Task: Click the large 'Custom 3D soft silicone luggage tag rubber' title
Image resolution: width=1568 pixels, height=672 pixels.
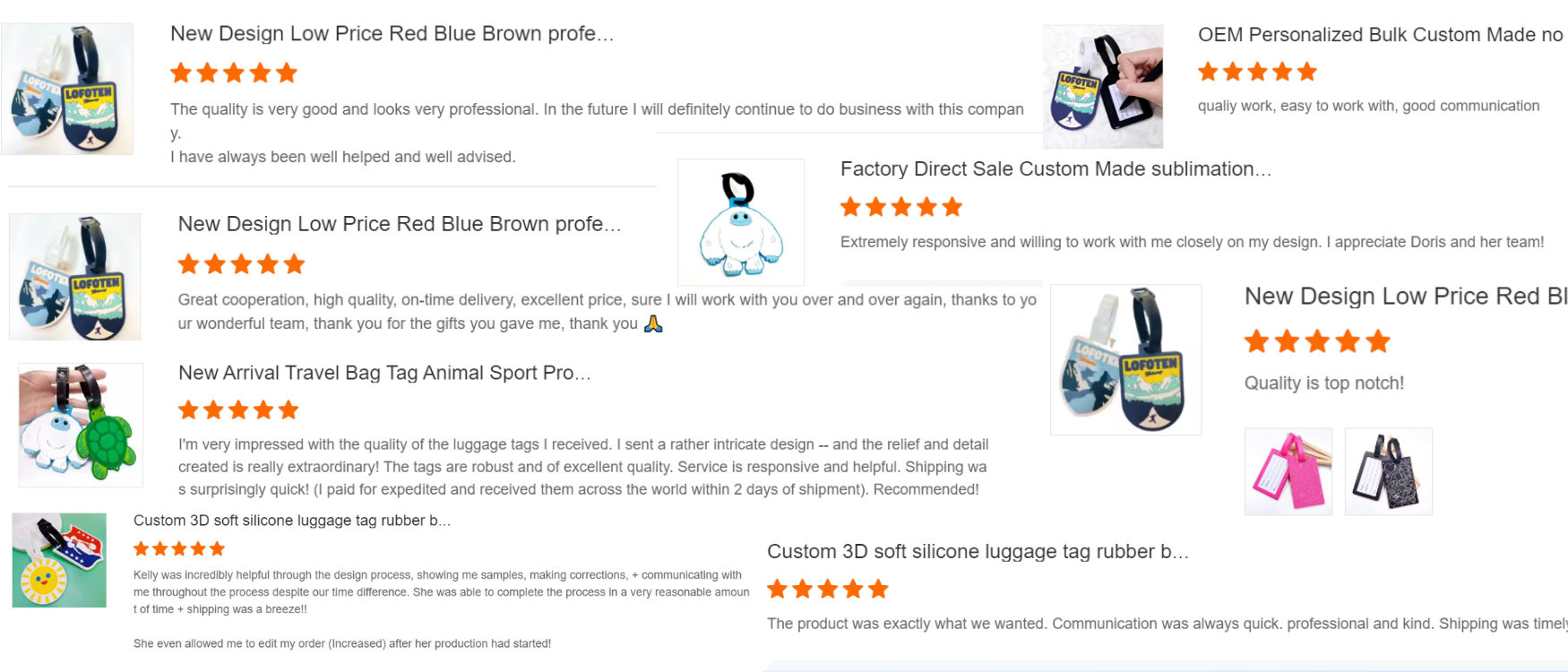Action: coord(978,552)
